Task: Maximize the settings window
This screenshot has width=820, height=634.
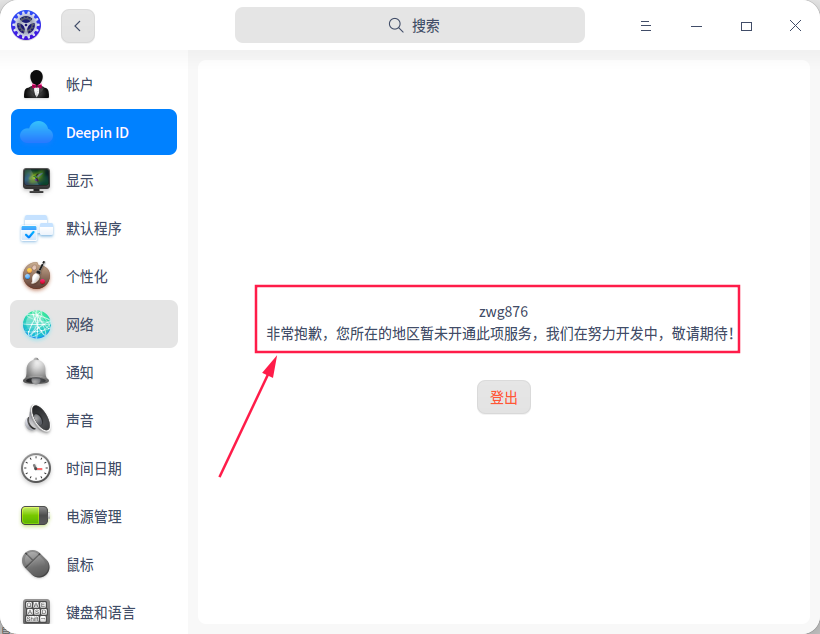Action: 746,26
